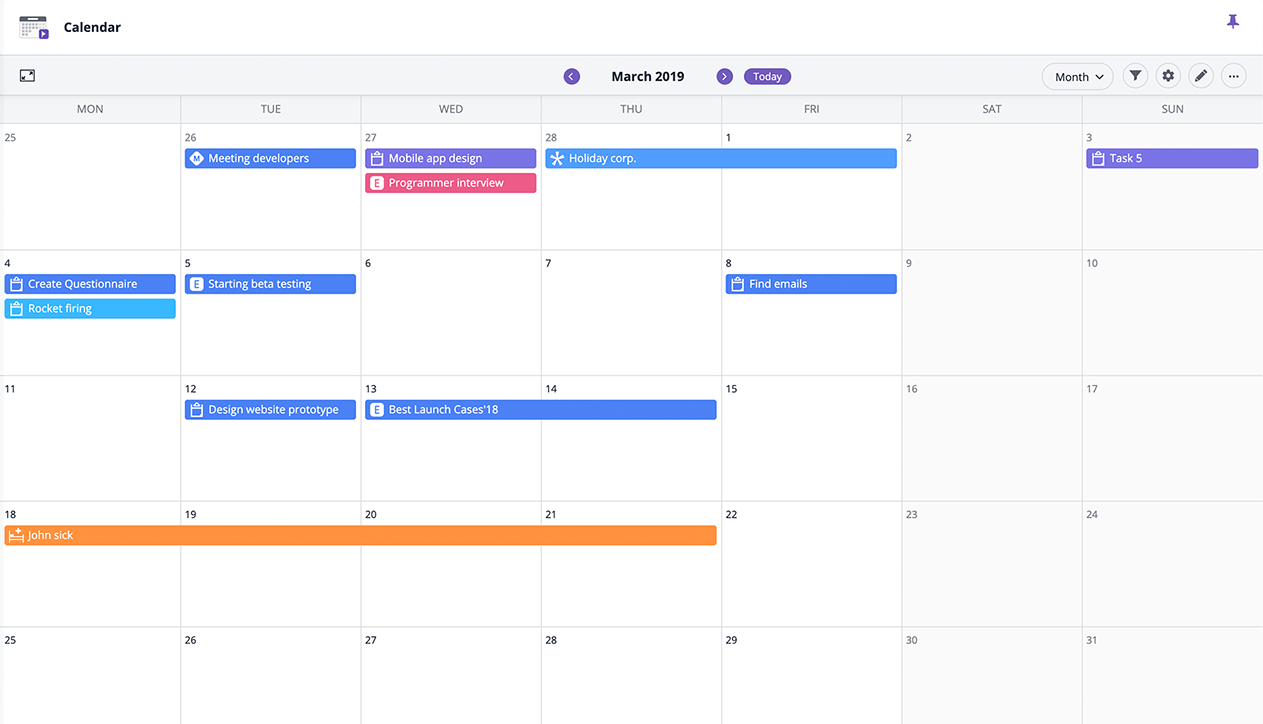Open the ellipsis more-options icon

[x=1233, y=75]
